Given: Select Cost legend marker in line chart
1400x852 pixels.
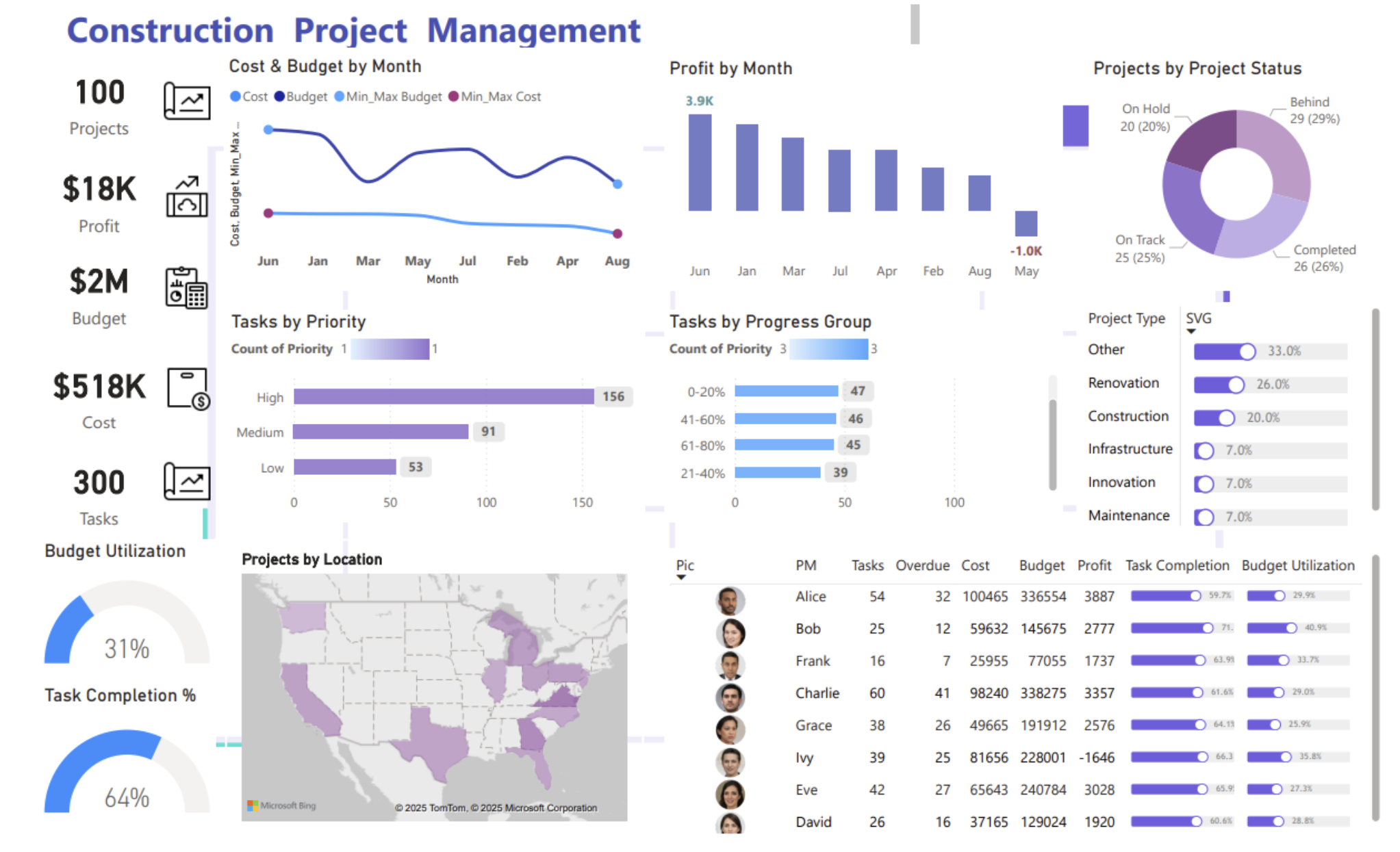Looking at the screenshot, I should (x=236, y=96).
